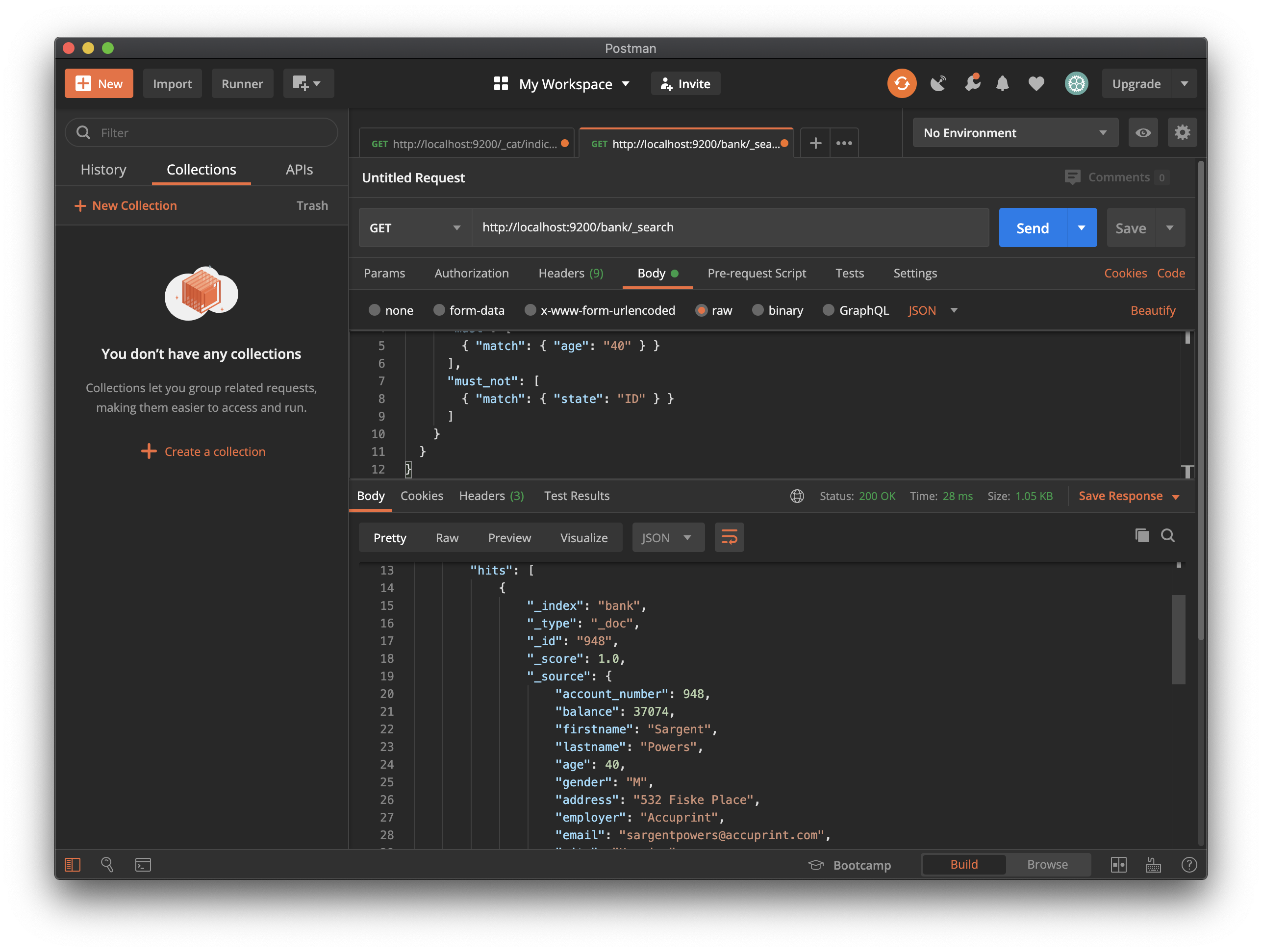Click the wrap lines icon in response
Screen dimensions: 1262x952
[x=729, y=537]
